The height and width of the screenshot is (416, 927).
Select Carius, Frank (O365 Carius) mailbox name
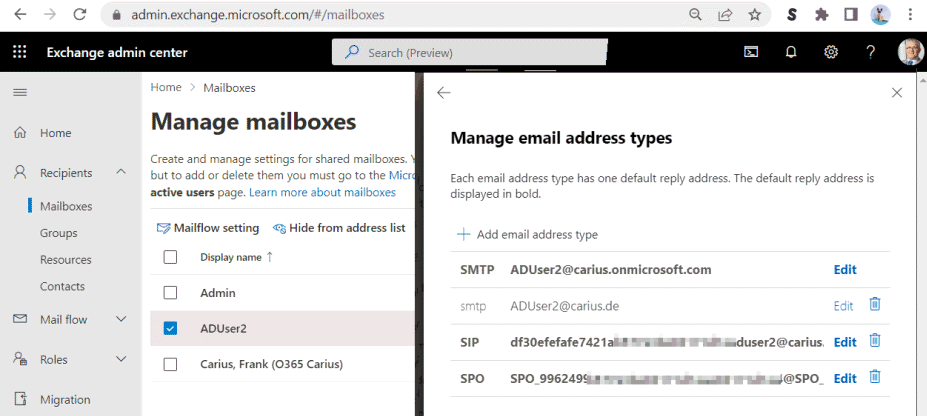pyautogui.click(x=271, y=365)
